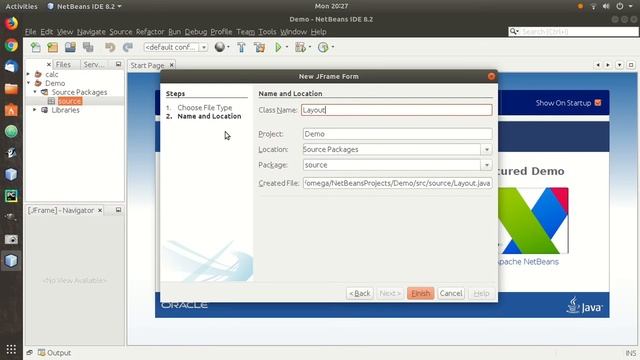Click the Finish button
Viewport: 640px width, 360px height.
coord(420,293)
